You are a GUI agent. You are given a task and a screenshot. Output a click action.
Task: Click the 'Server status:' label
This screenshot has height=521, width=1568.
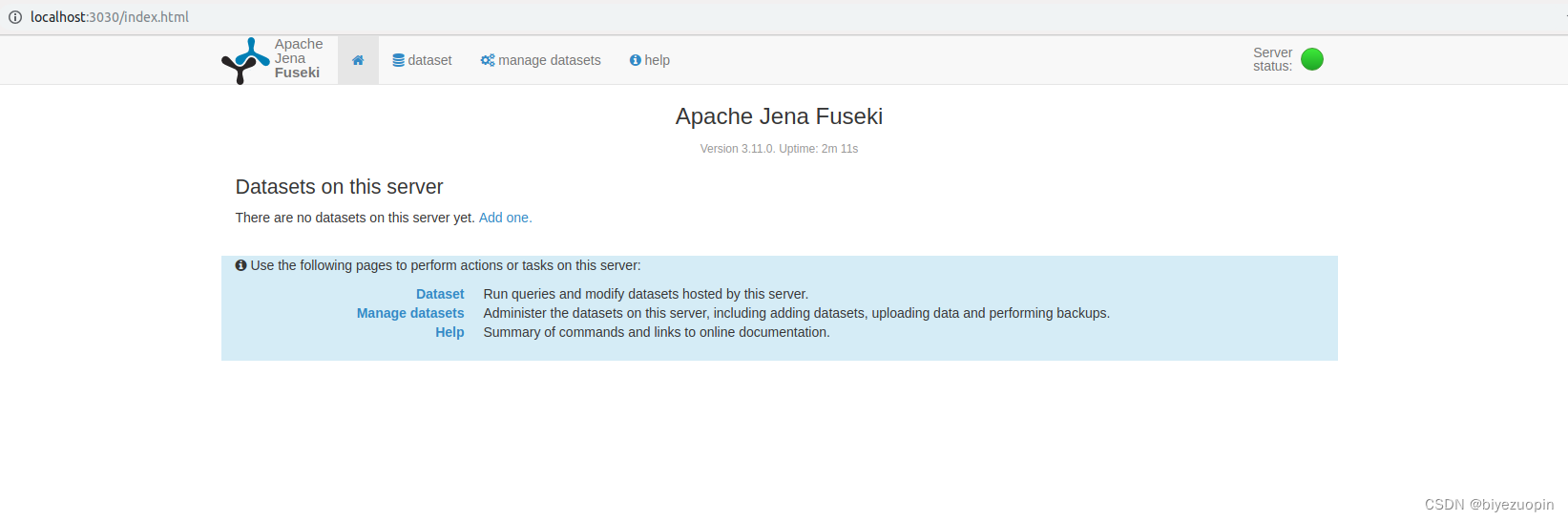coord(1273,59)
